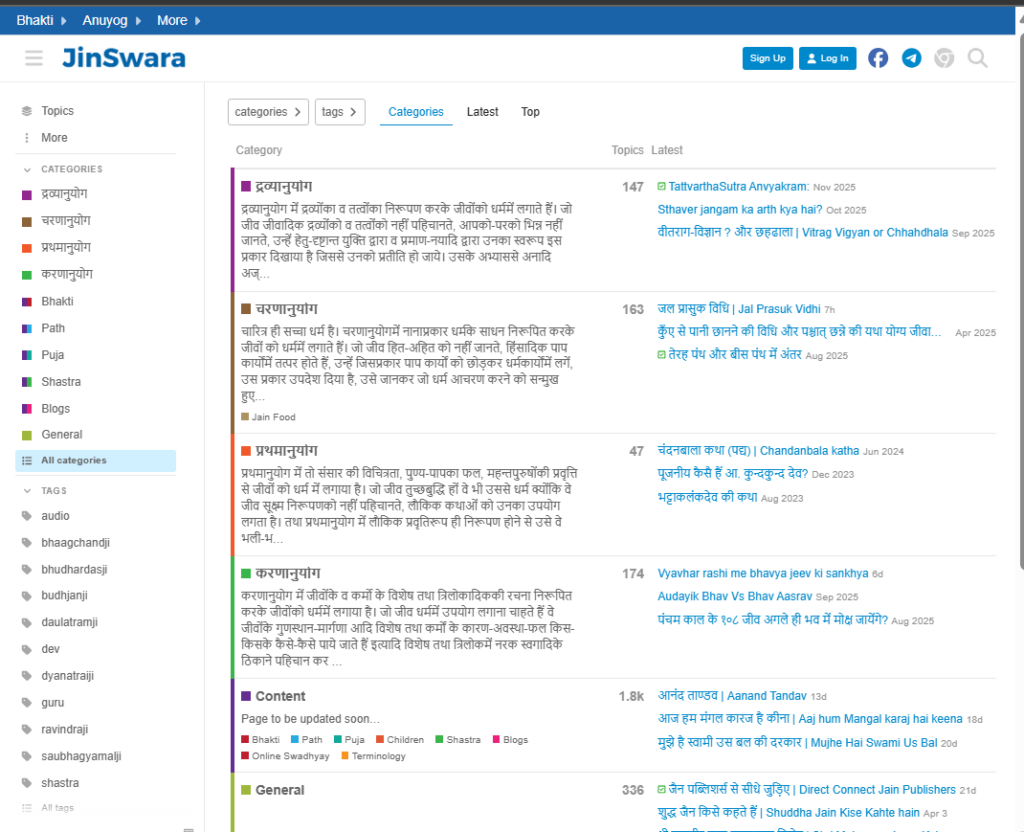The width and height of the screenshot is (1024, 832).
Task: Open the Chandanbala katha topic
Action: click(758, 451)
